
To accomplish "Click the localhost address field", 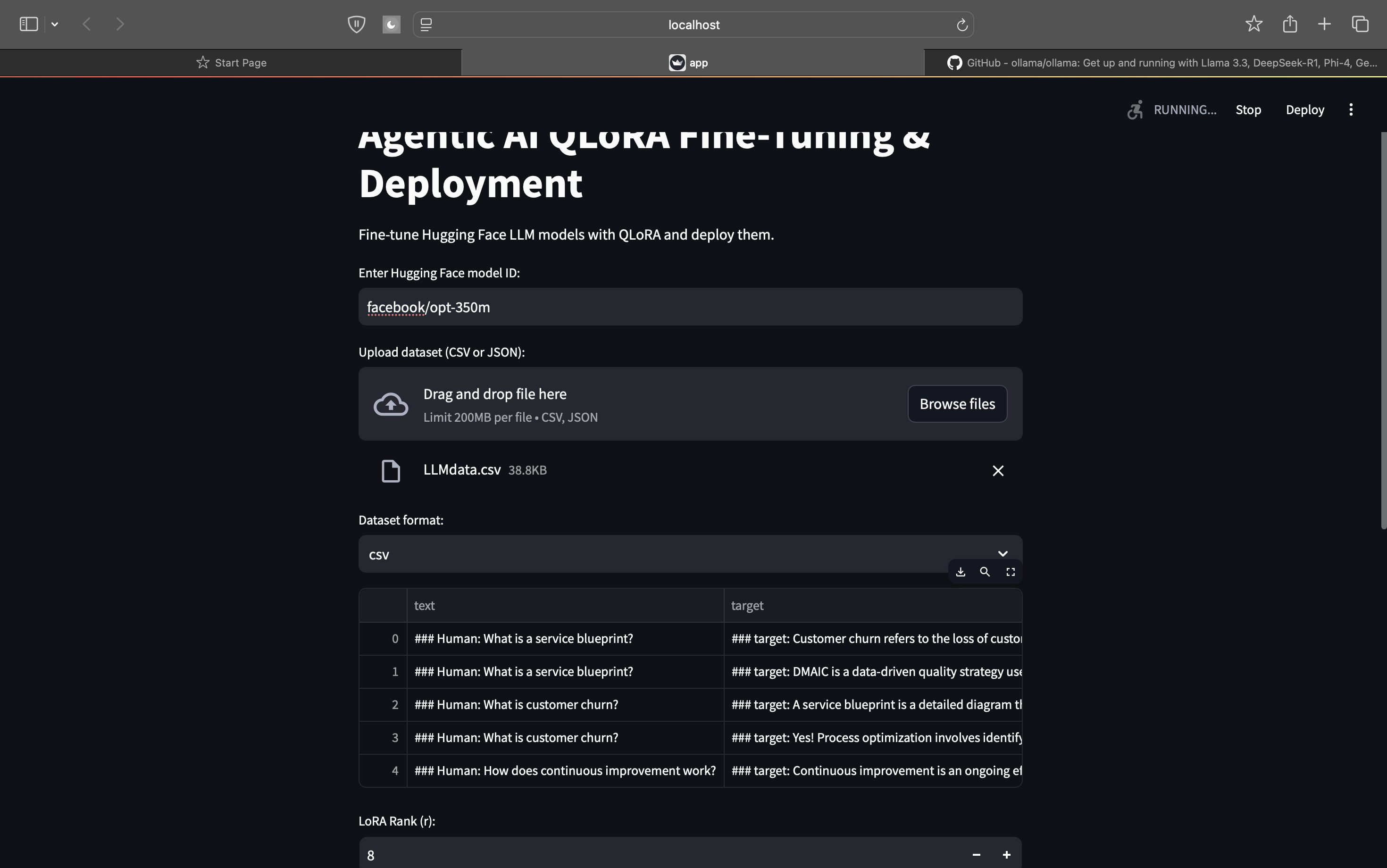I will (693, 25).
